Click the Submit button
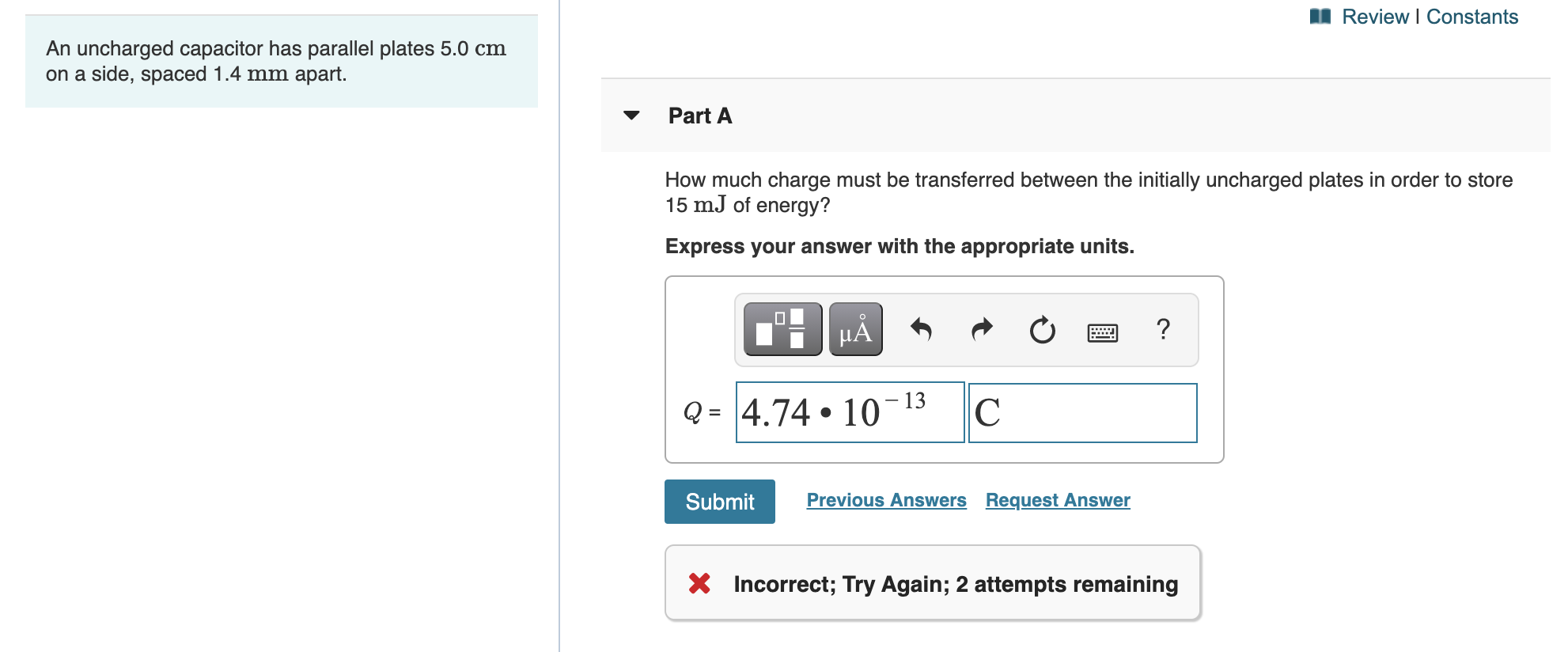 pos(719,502)
